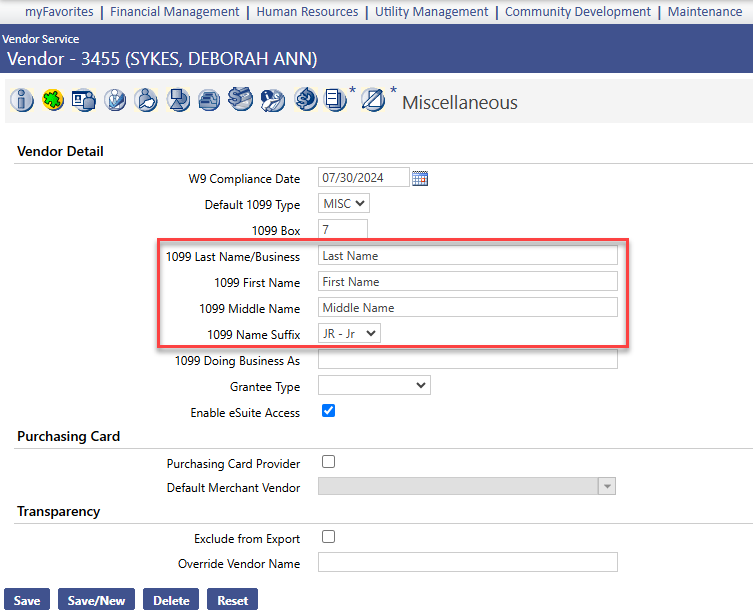This screenshot has height=614, width=753.
Task: Click the person with checkmark icon
Action: (x=115, y=100)
